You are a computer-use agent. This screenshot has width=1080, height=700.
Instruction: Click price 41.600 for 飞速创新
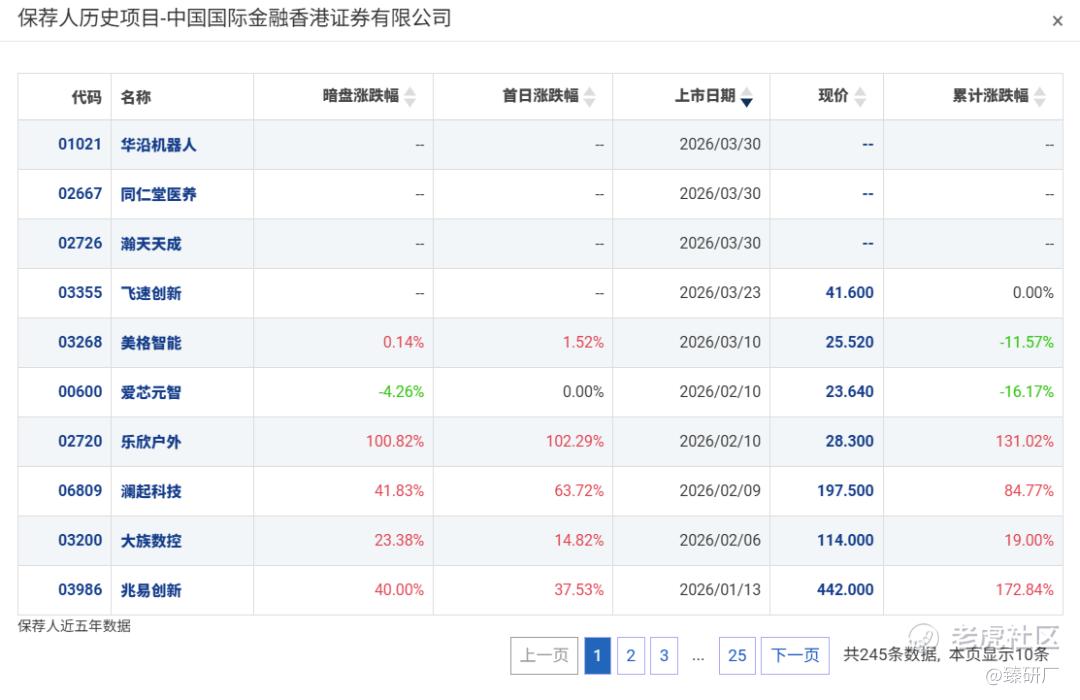(849, 293)
